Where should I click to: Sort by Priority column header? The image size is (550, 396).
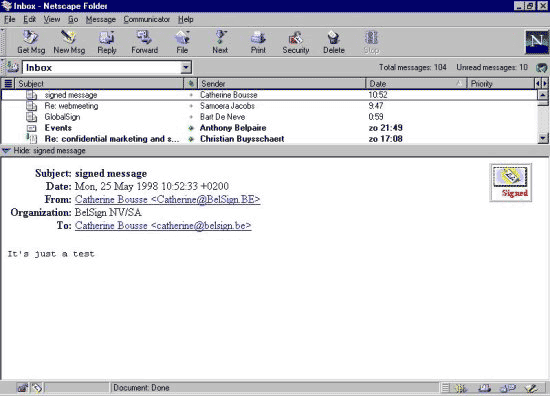[x=501, y=83]
